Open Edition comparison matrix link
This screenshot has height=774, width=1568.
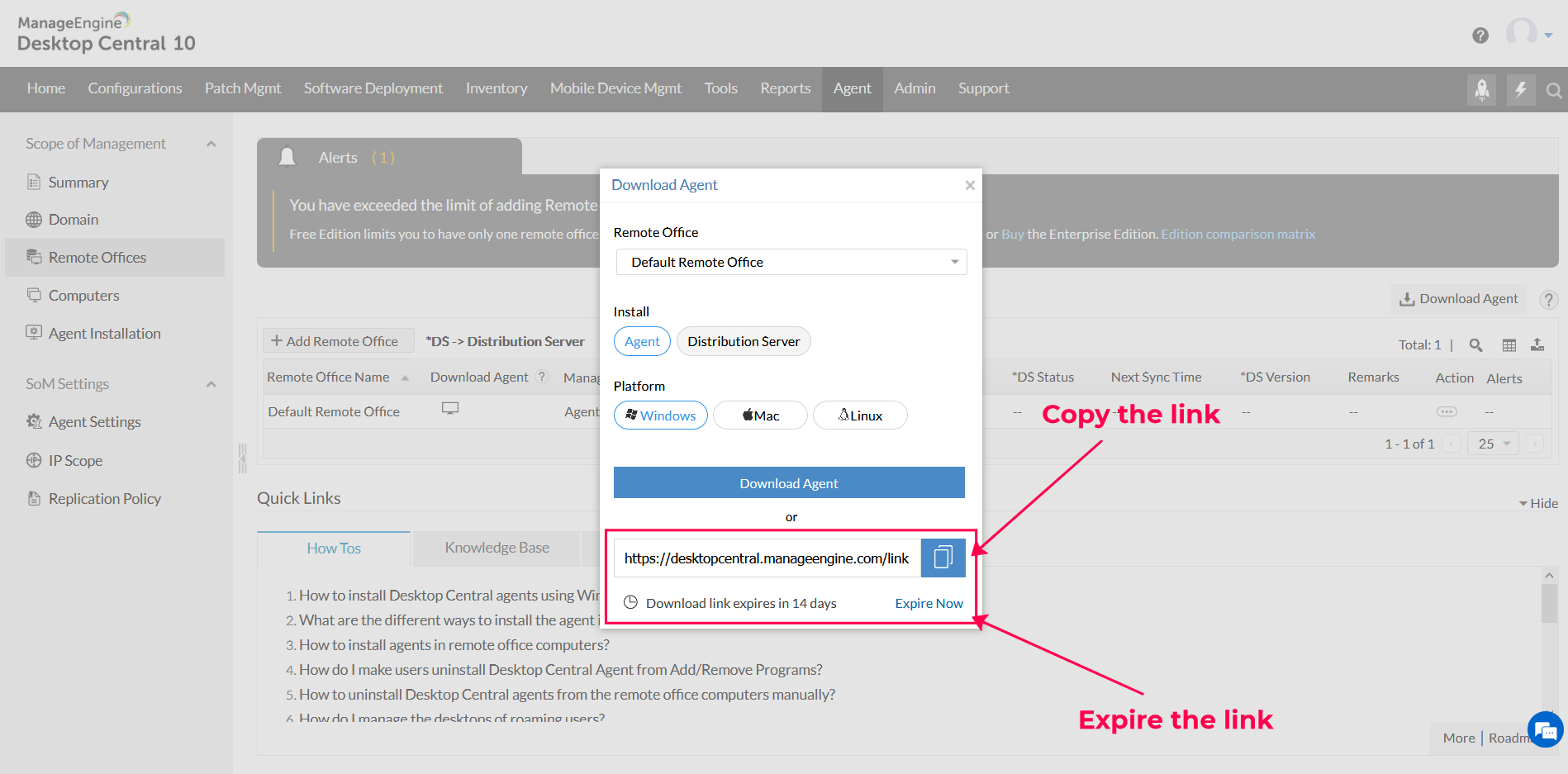(1238, 235)
